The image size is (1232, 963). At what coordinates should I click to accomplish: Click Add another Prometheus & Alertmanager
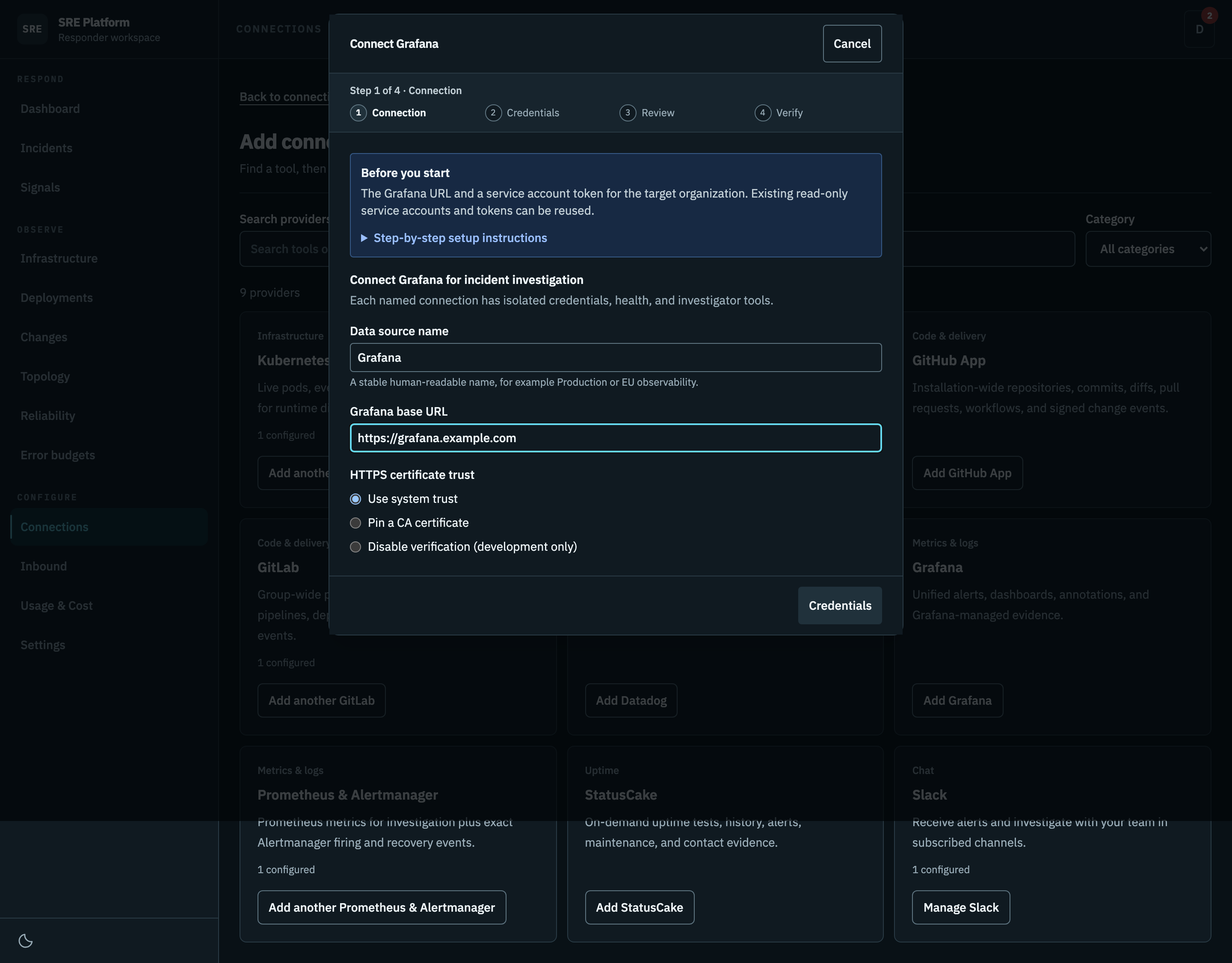click(381, 908)
